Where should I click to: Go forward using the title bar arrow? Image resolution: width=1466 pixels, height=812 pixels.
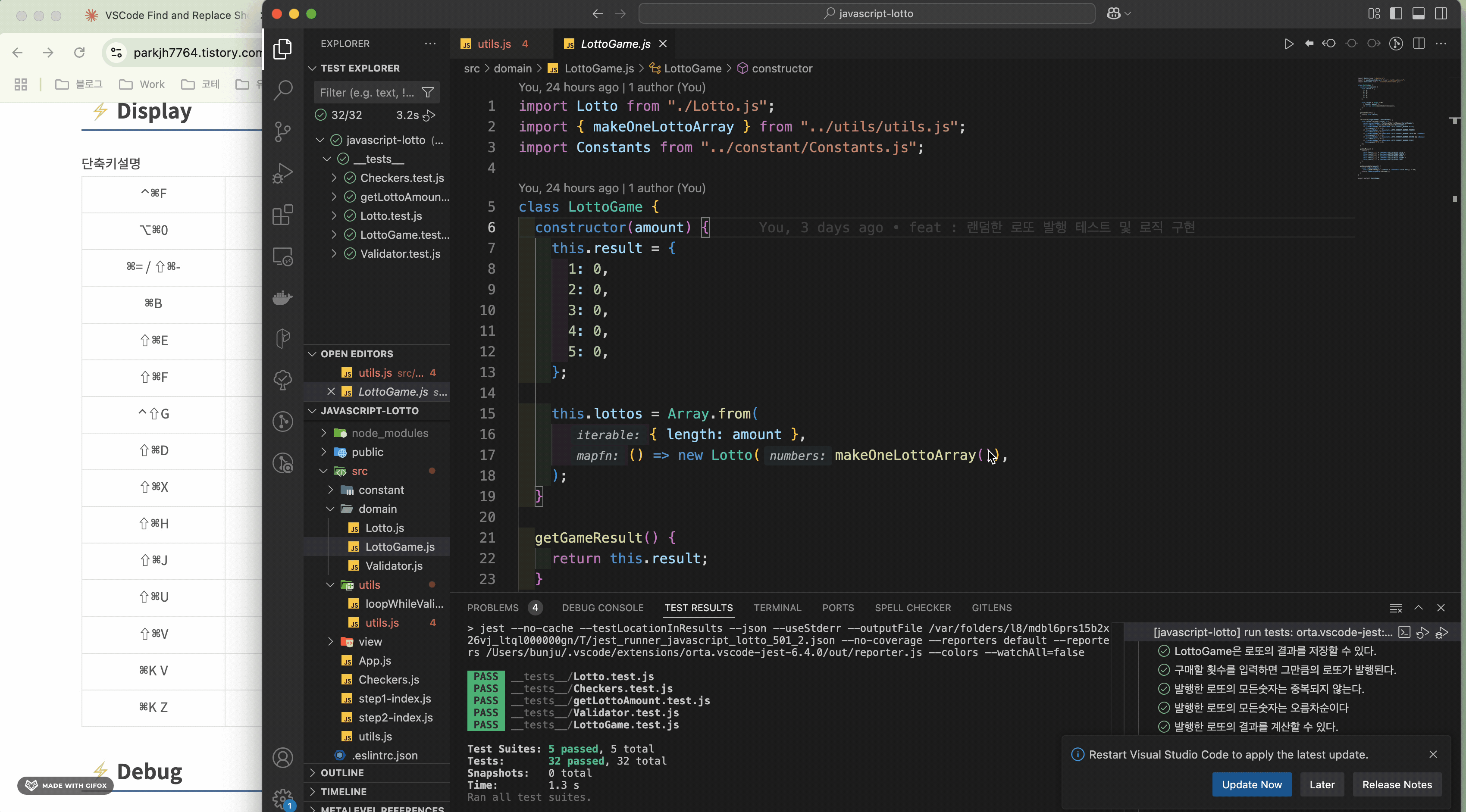(620, 14)
